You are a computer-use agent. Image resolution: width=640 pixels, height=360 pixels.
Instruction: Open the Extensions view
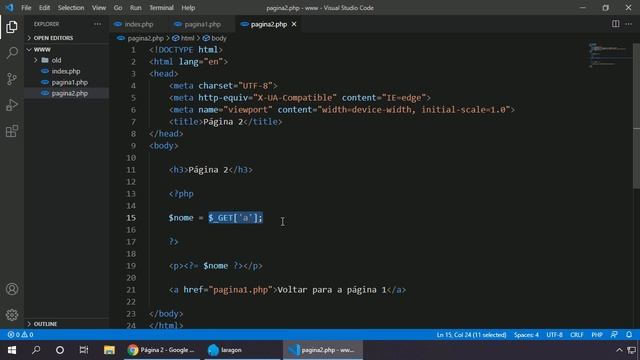pos(12,131)
